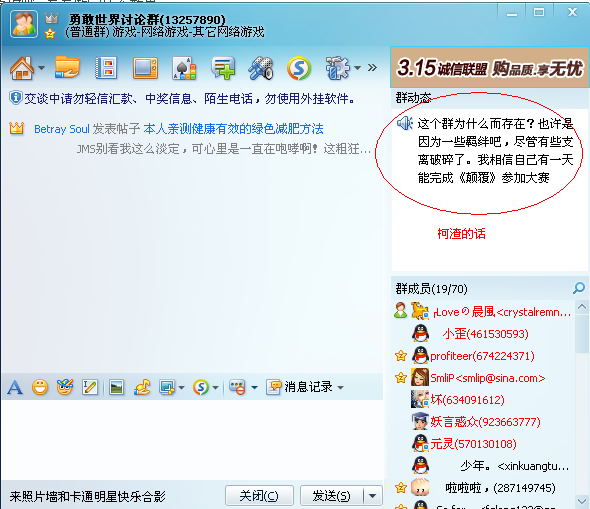
Task: Open the magic emoticon tool
Action: (65, 387)
